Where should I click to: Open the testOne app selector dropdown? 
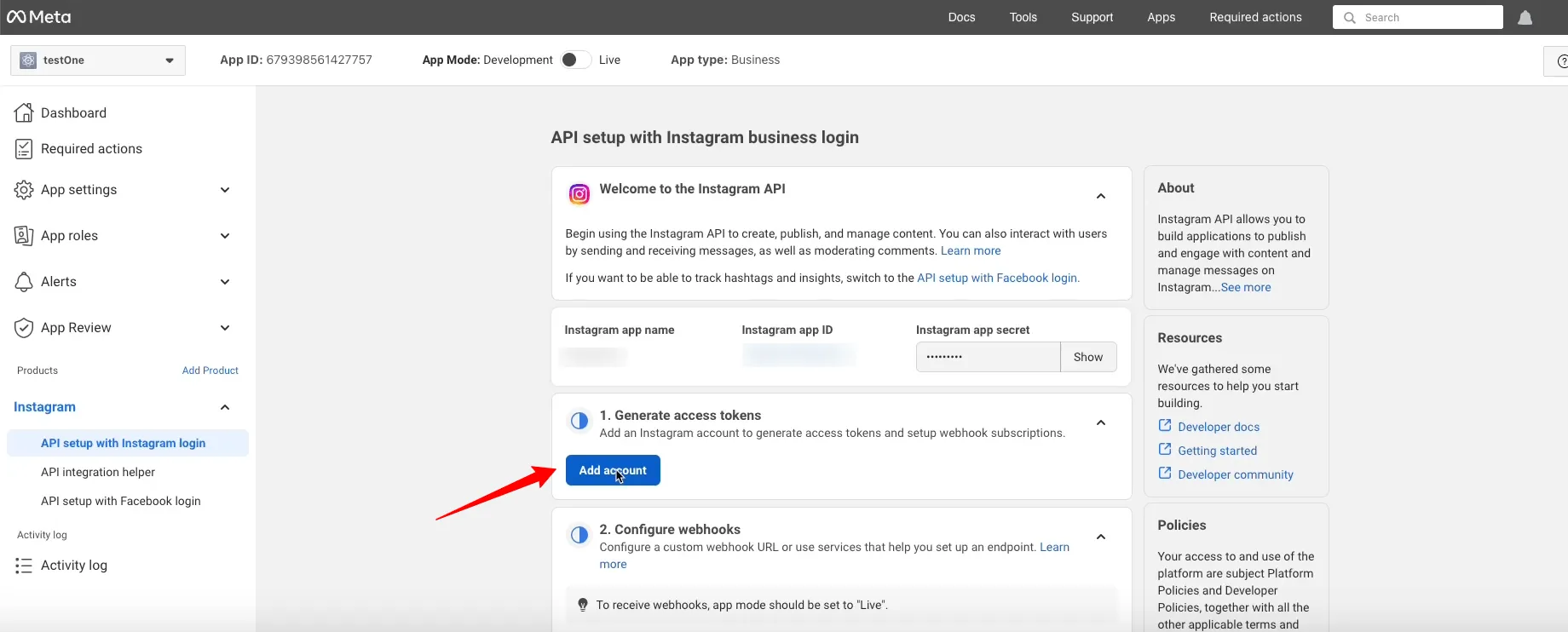click(x=98, y=60)
